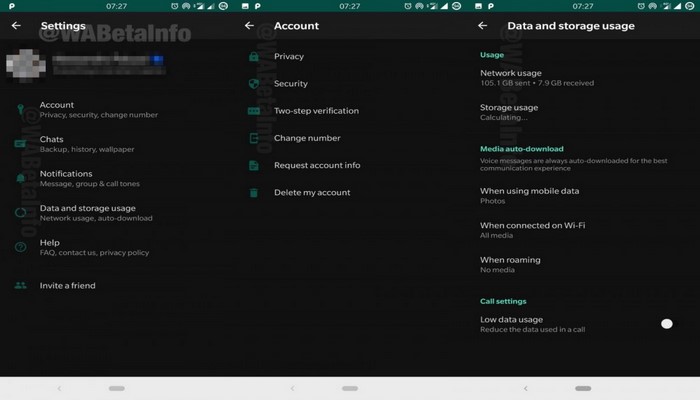The image size is (700, 400).
Task: Click the Invite a friend people icon
Action: [x=20, y=286]
